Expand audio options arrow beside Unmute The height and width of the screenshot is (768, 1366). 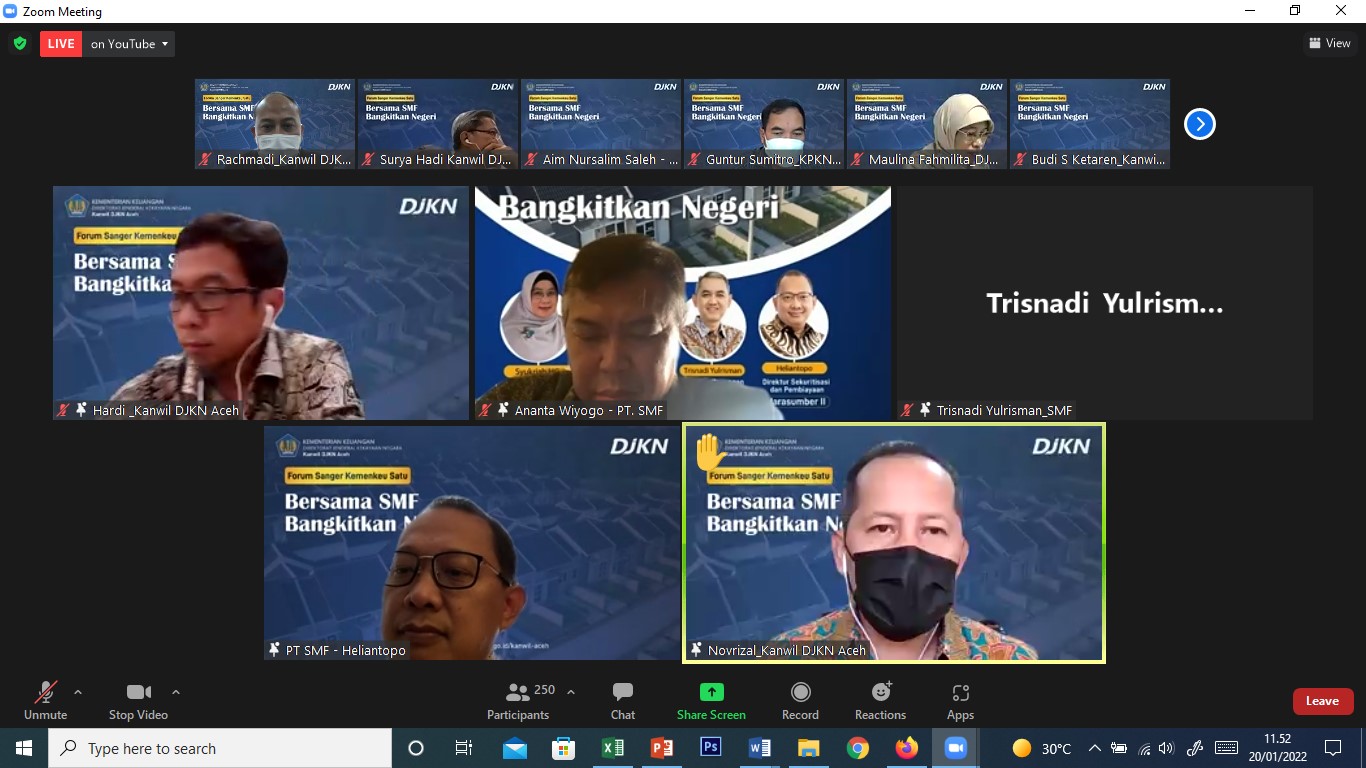pos(78,692)
